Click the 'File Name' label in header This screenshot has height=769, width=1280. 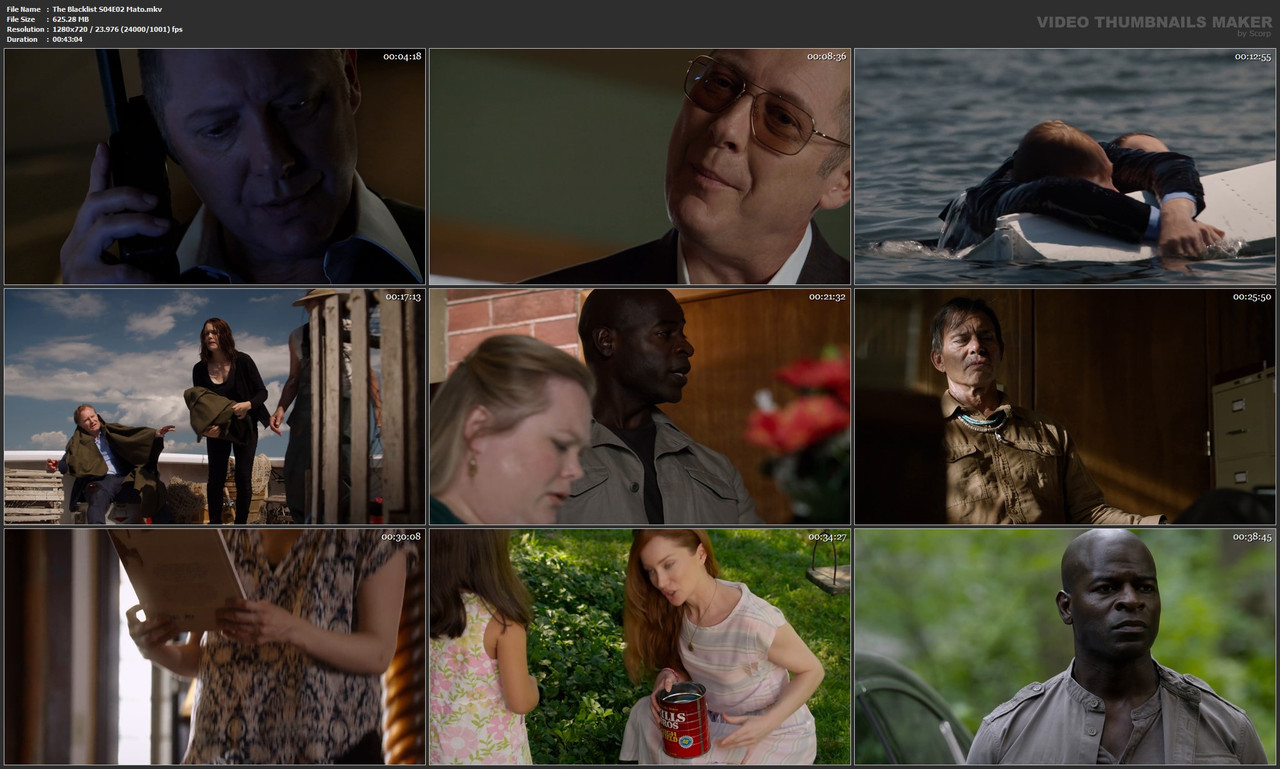(x=23, y=9)
